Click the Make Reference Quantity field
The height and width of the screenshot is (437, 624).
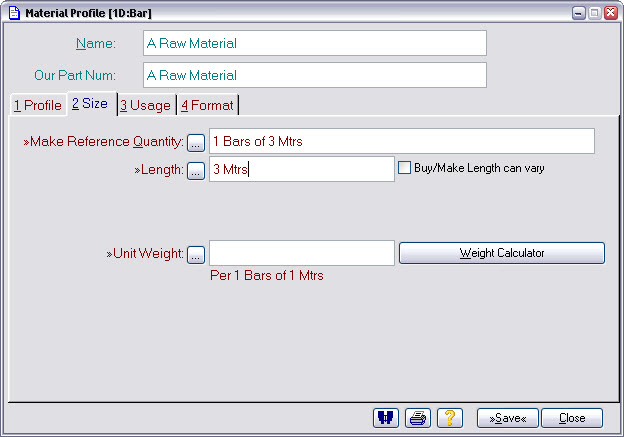click(402, 141)
